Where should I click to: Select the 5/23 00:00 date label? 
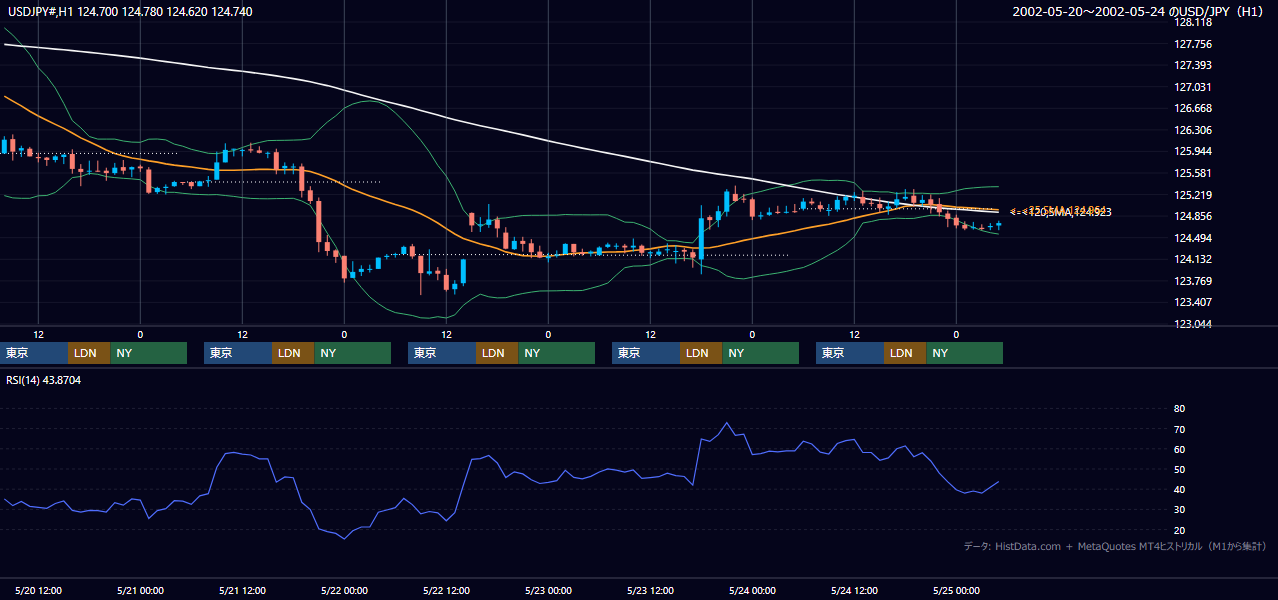coord(549,590)
